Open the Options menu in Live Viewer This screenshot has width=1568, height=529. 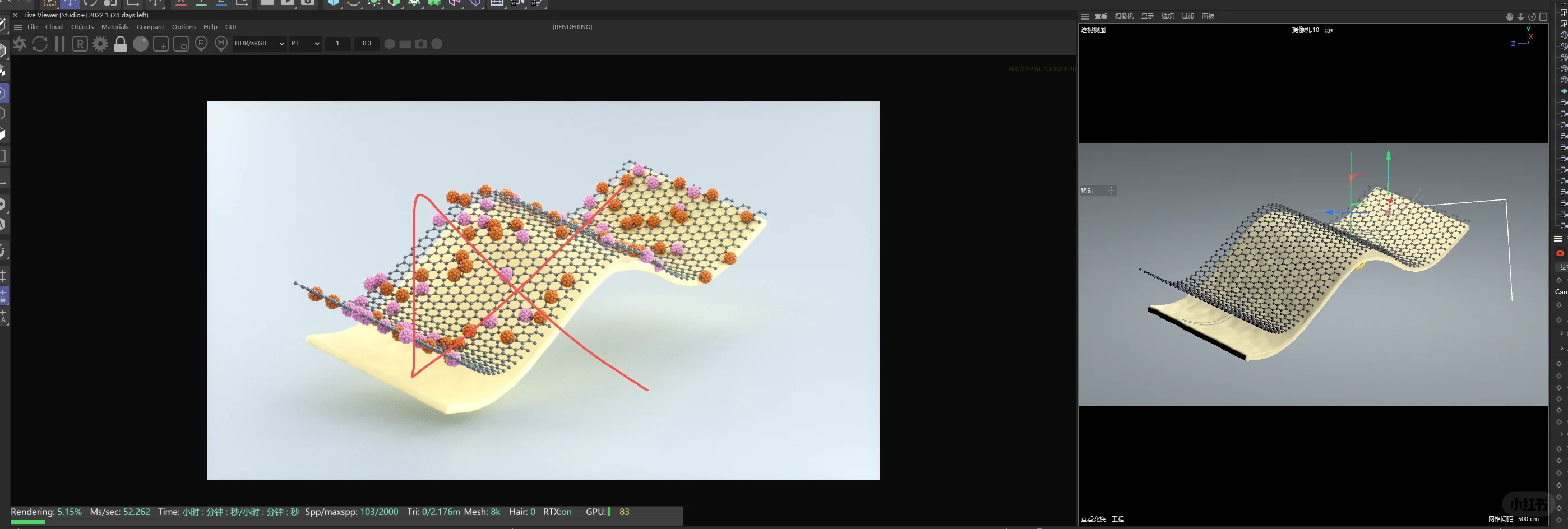click(184, 27)
